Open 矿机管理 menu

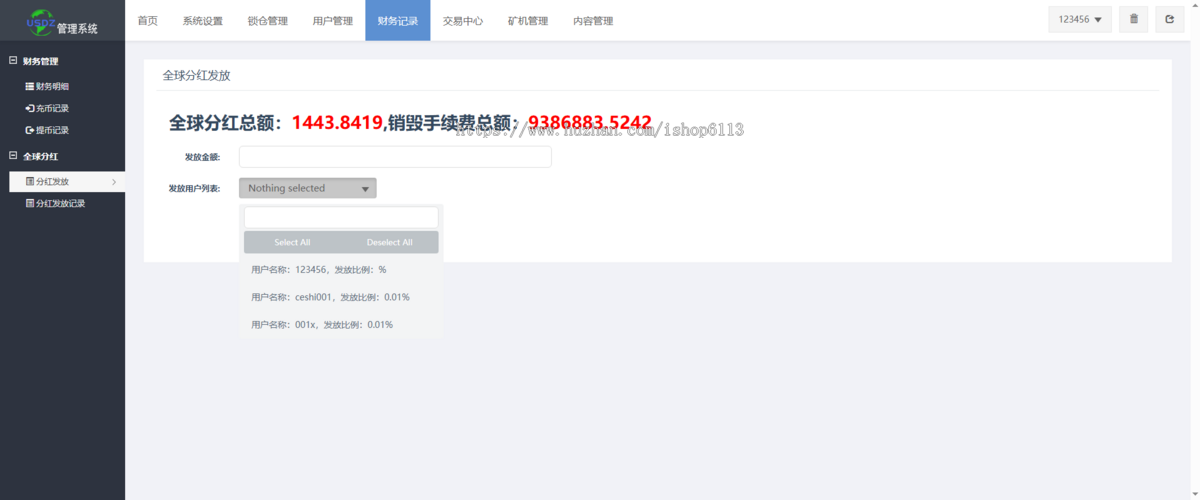[x=528, y=20]
